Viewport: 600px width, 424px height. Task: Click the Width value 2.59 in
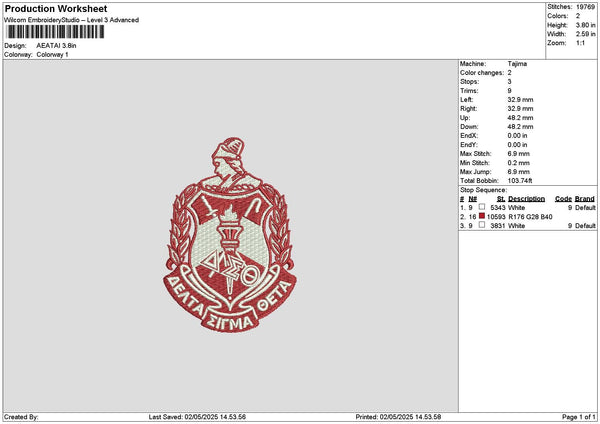[585, 34]
